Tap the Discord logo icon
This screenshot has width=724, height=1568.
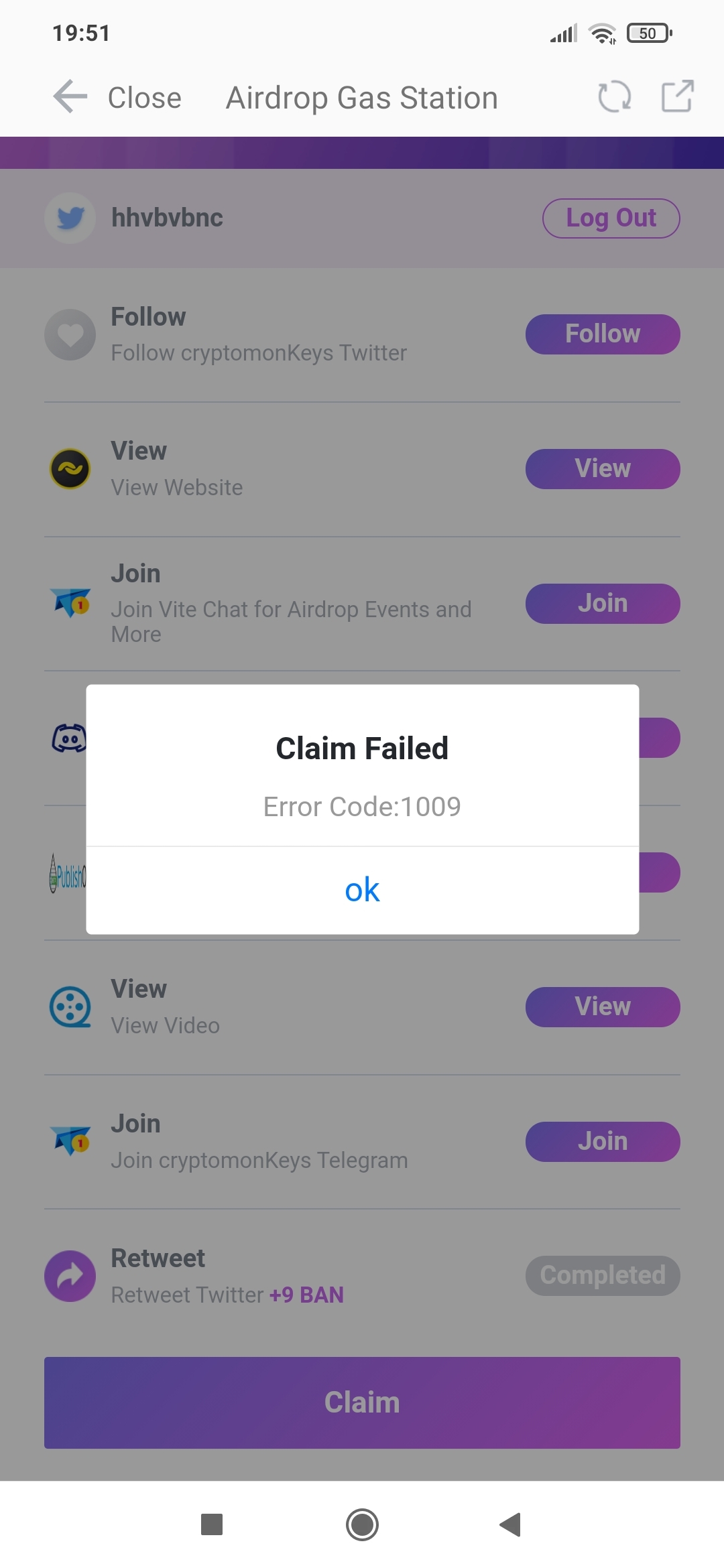click(x=68, y=738)
